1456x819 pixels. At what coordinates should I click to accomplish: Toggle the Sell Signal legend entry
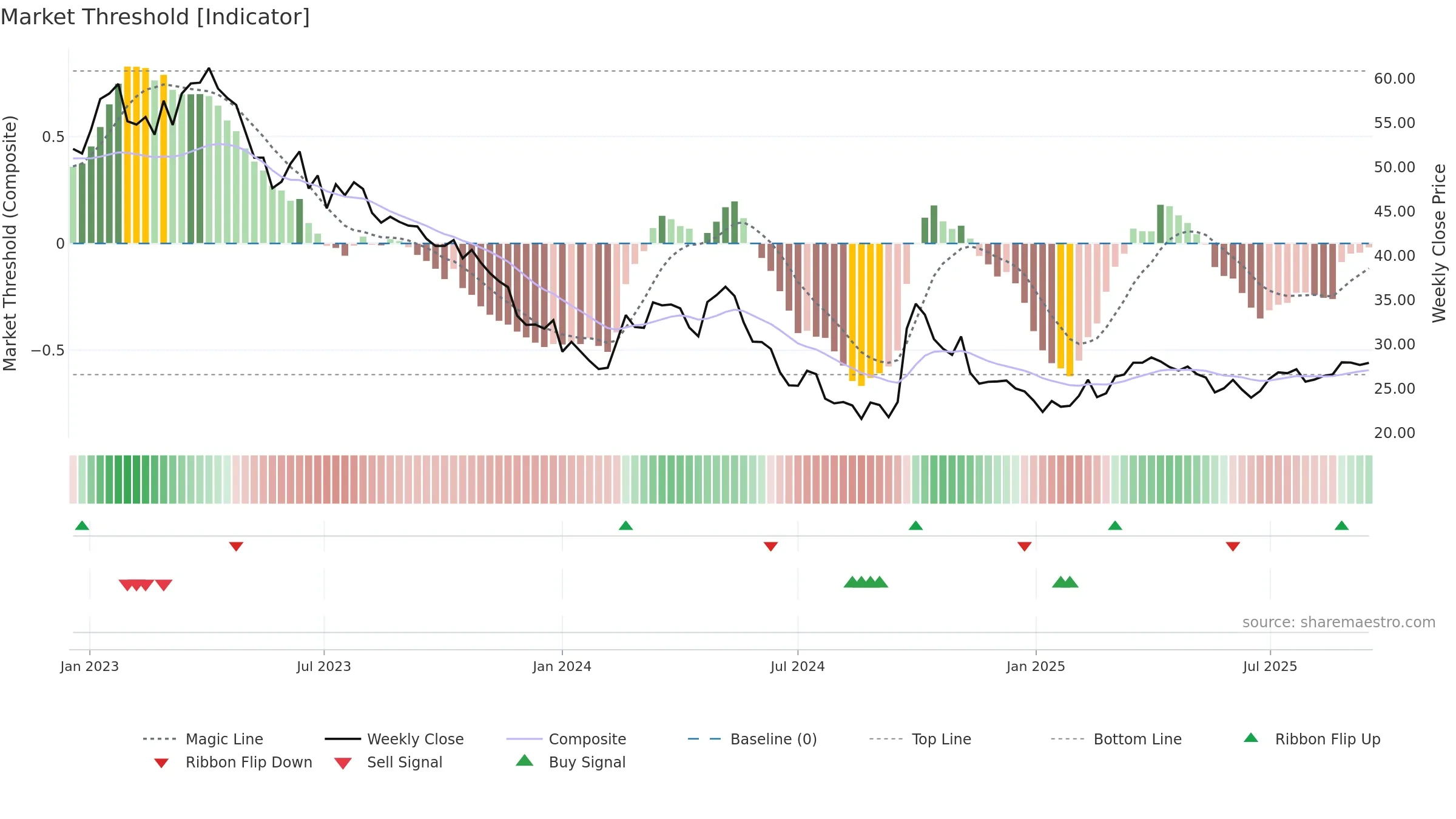click(x=388, y=762)
